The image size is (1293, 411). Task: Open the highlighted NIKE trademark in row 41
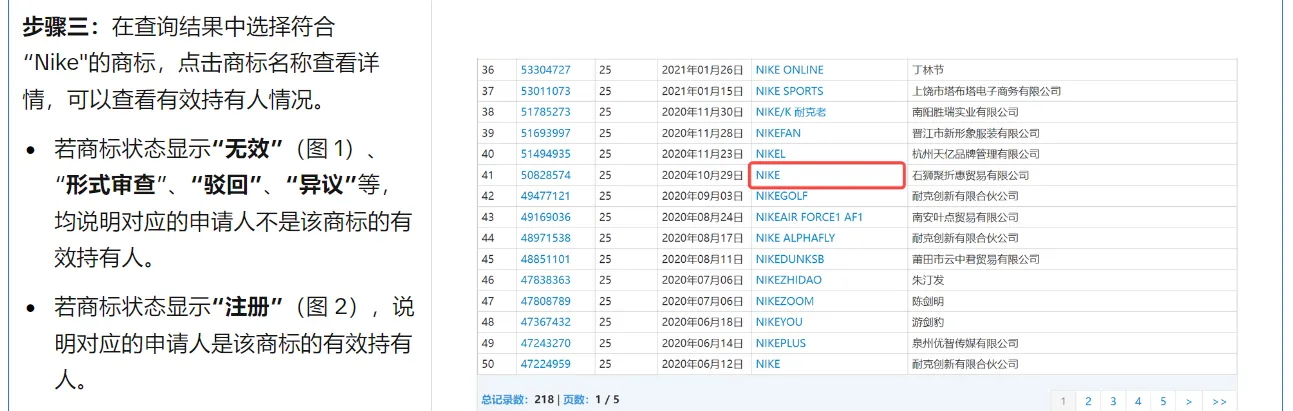click(x=768, y=175)
